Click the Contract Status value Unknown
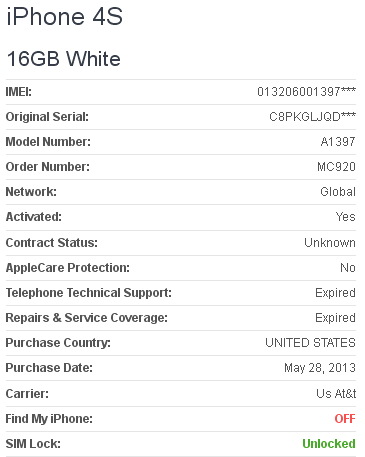 click(330, 243)
